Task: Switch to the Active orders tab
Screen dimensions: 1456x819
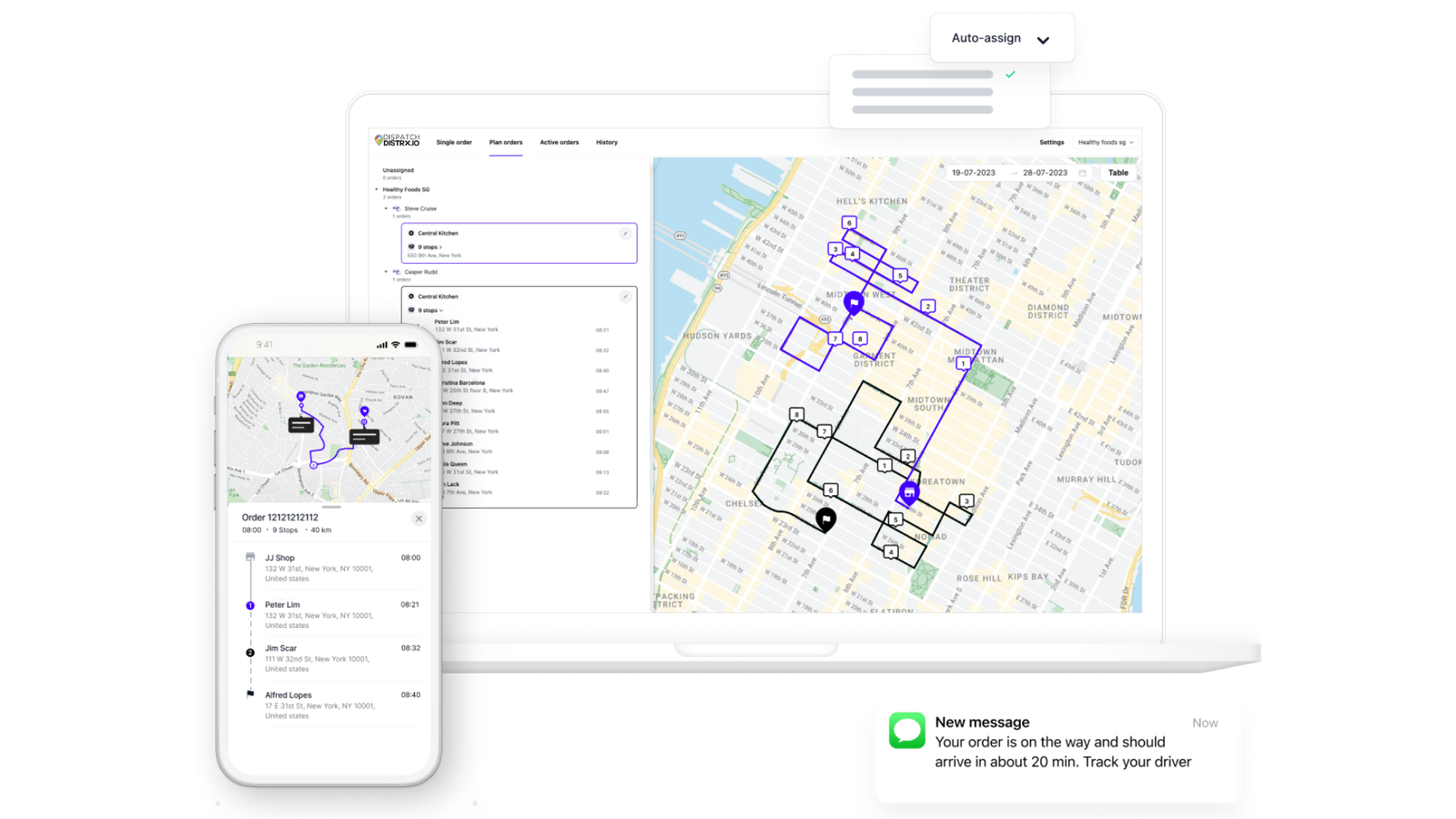Action: point(558,142)
